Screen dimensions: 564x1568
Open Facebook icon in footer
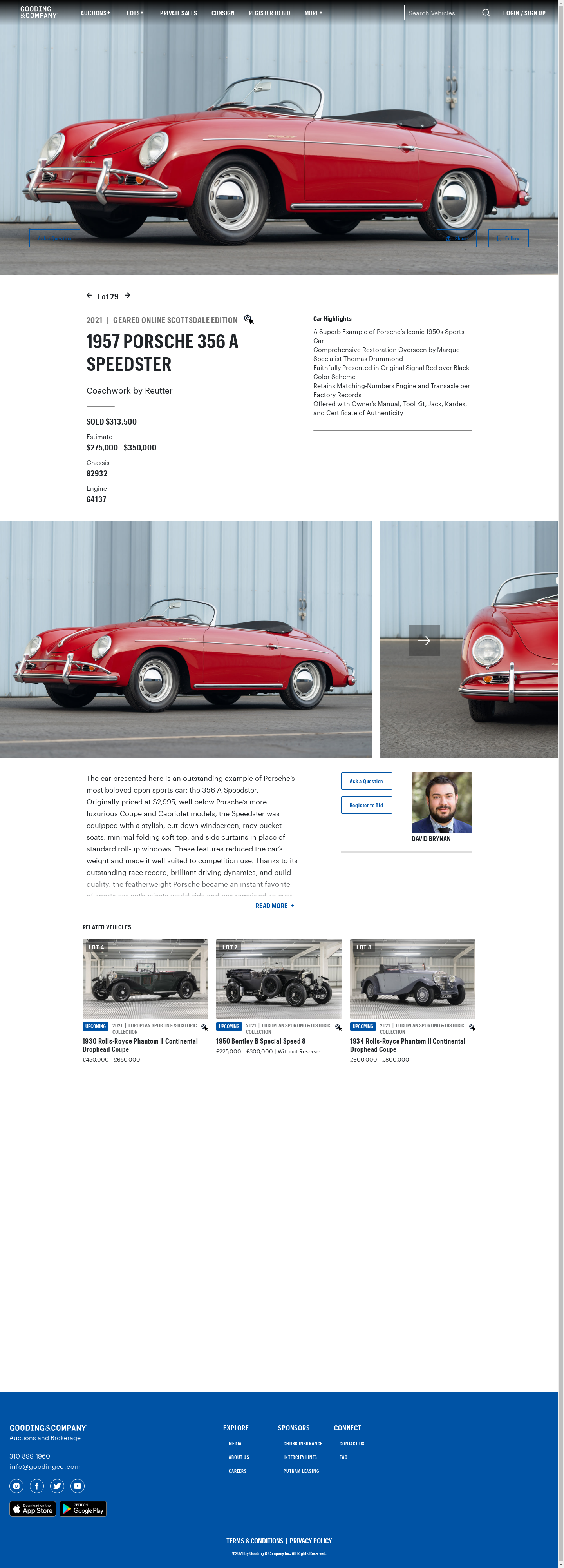(x=37, y=1486)
